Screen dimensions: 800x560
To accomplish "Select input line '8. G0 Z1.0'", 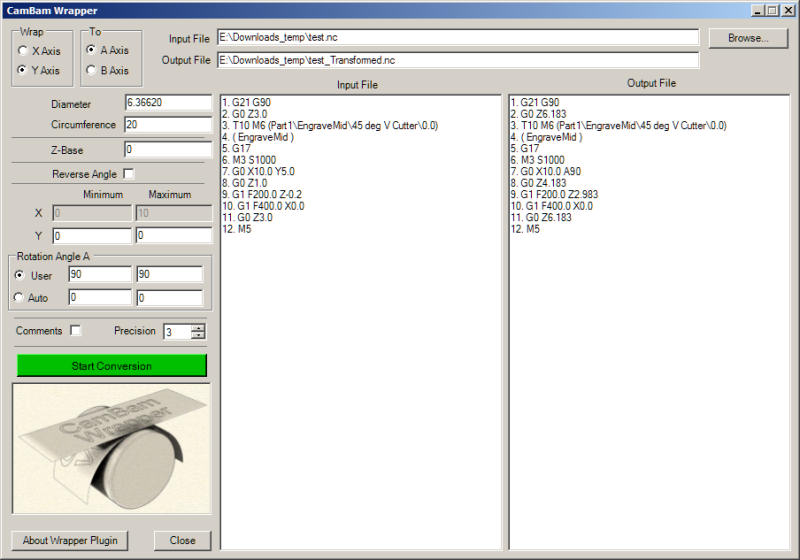I will tap(245, 183).
